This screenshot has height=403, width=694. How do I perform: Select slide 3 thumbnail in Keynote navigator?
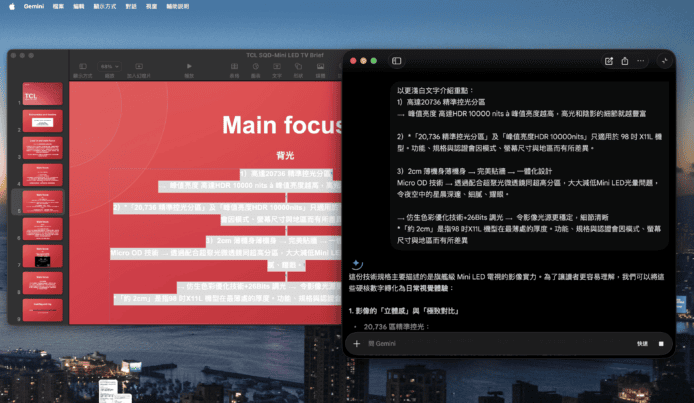(x=42, y=148)
